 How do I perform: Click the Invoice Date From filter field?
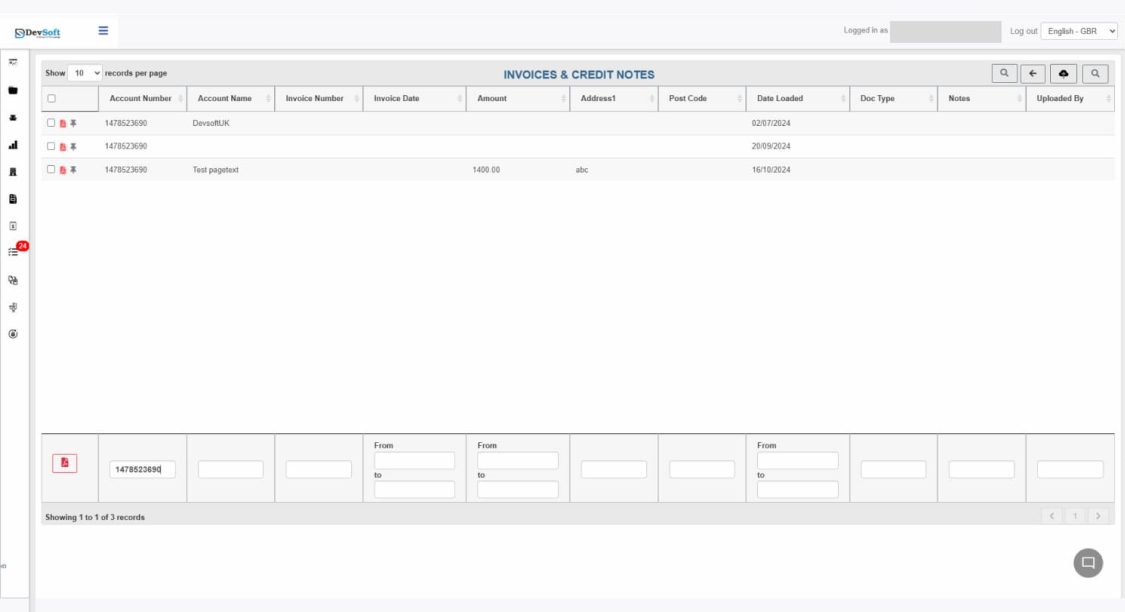coord(414,459)
